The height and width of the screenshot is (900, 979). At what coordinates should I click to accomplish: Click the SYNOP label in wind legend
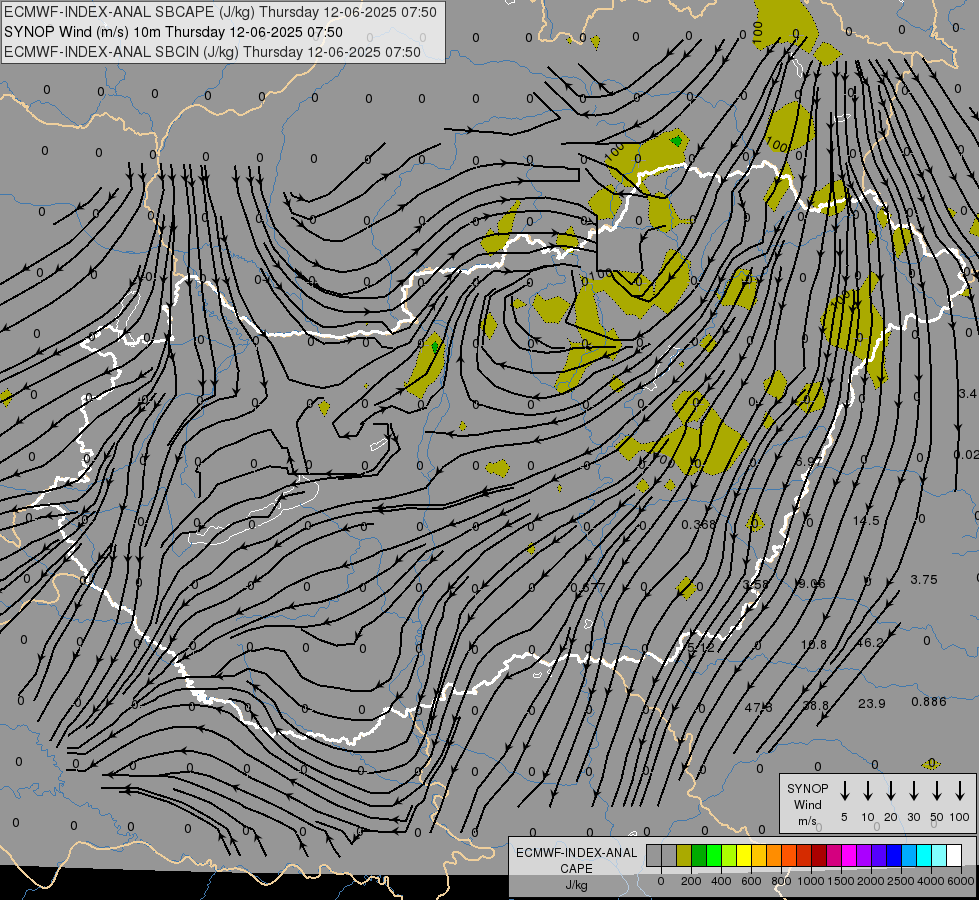(807, 789)
